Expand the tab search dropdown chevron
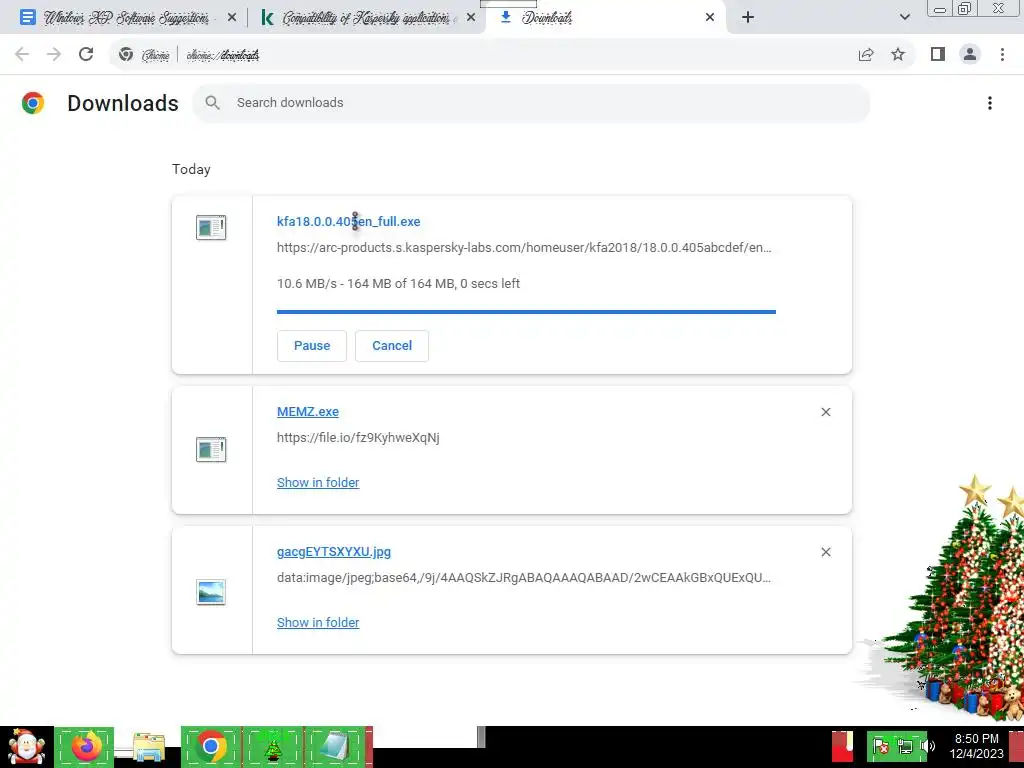The width and height of the screenshot is (1024, 768). 904,18
